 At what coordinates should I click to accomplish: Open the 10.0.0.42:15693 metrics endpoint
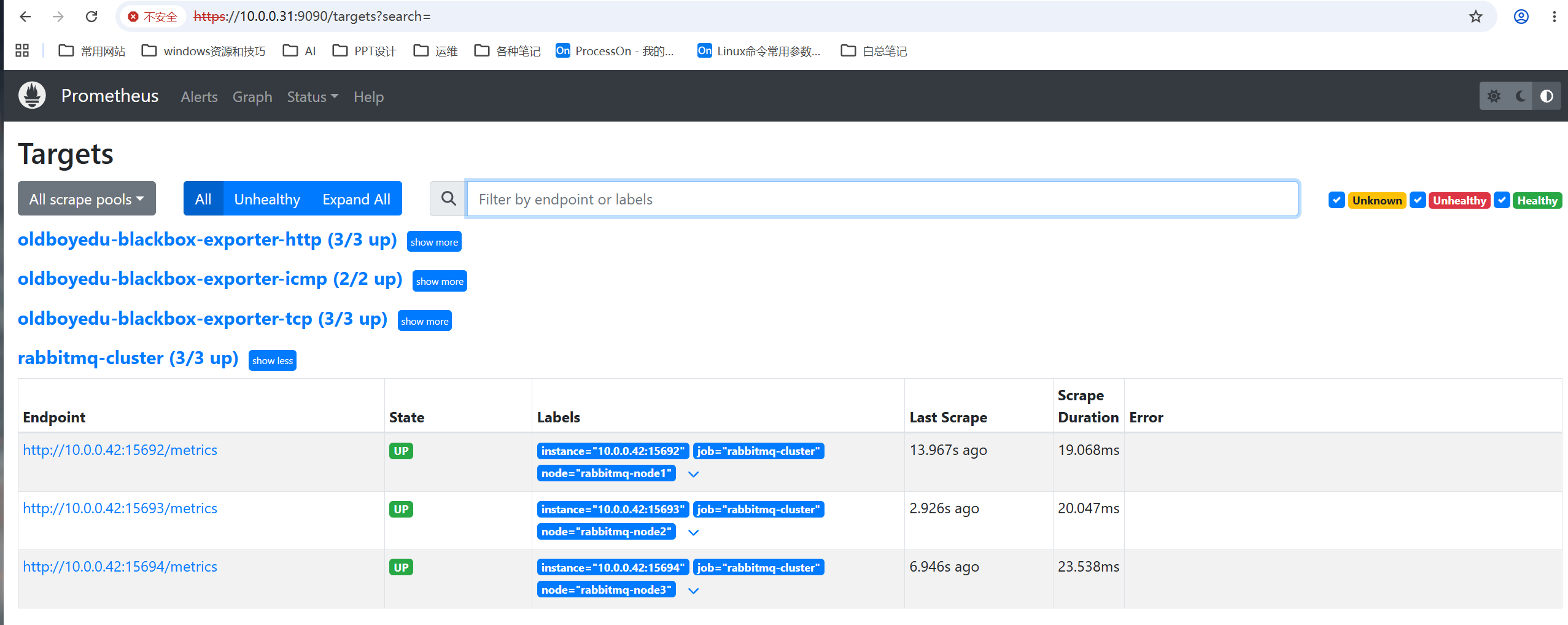[x=120, y=508]
